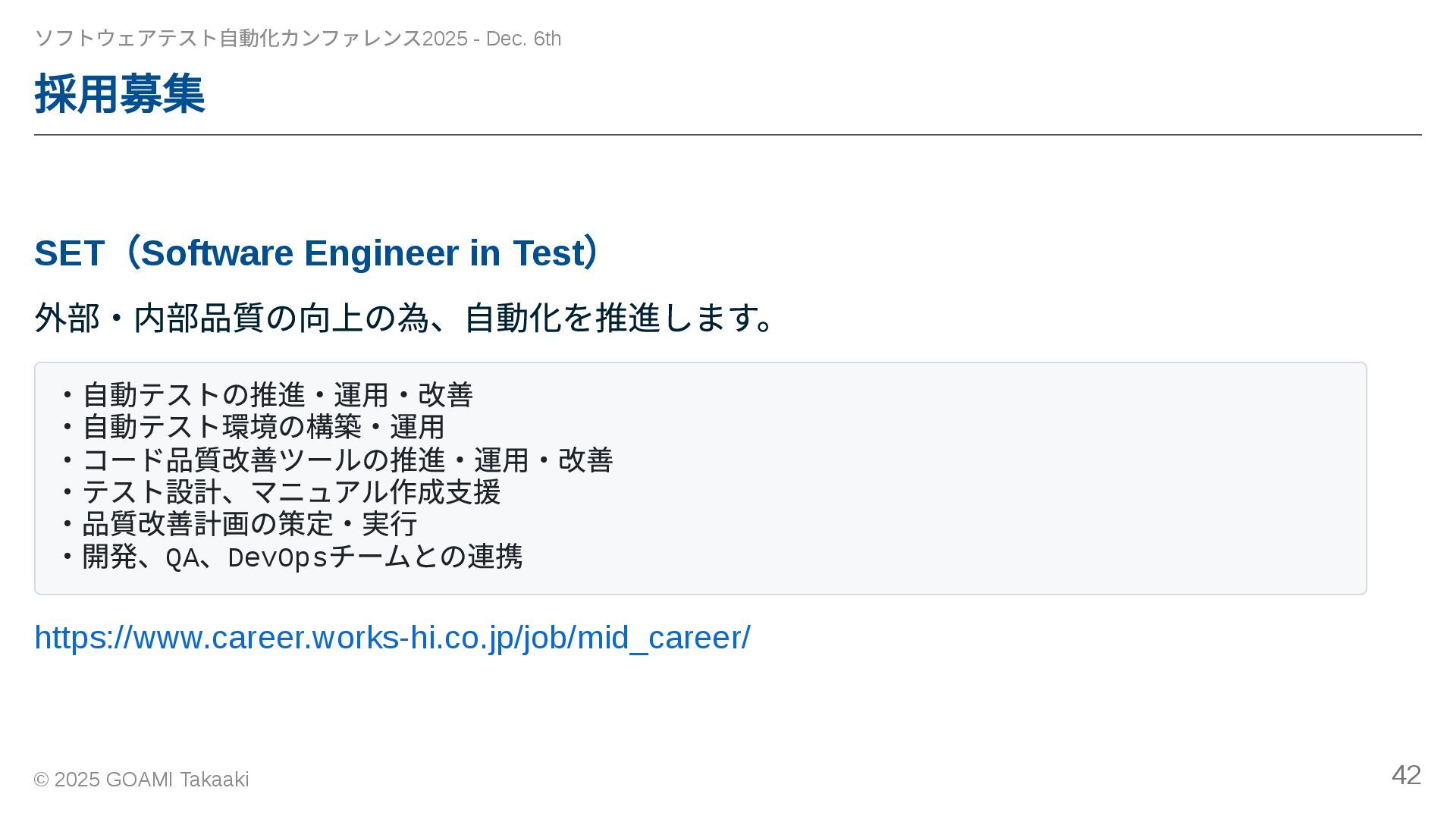Click the 採用募集 slide title
The image size is (1456, 819).
120,94
